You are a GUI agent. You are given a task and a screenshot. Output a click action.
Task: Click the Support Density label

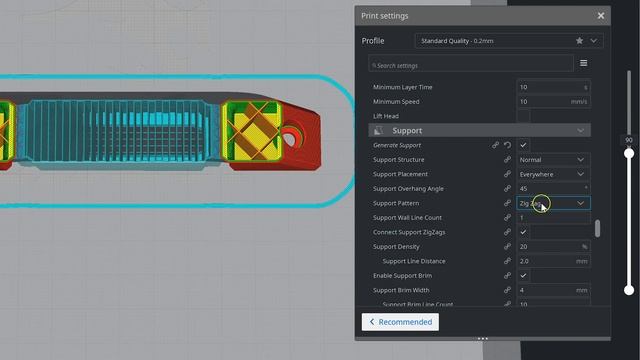tap(396, 247)
